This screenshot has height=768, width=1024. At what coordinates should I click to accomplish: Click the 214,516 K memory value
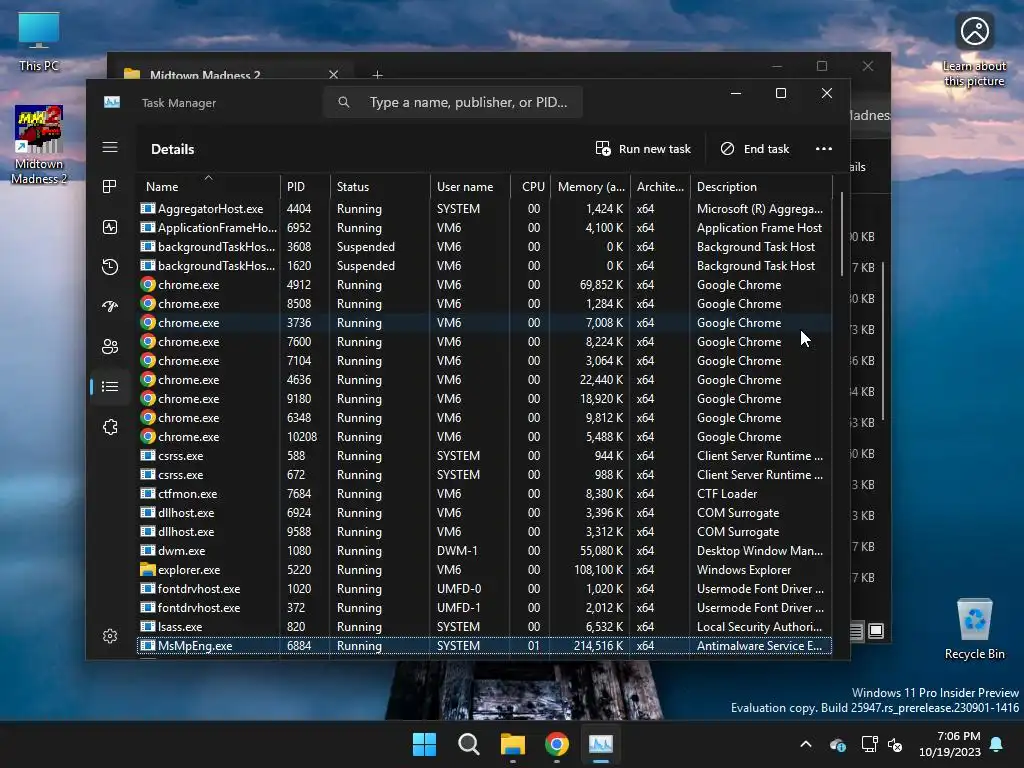click(598, 645)
